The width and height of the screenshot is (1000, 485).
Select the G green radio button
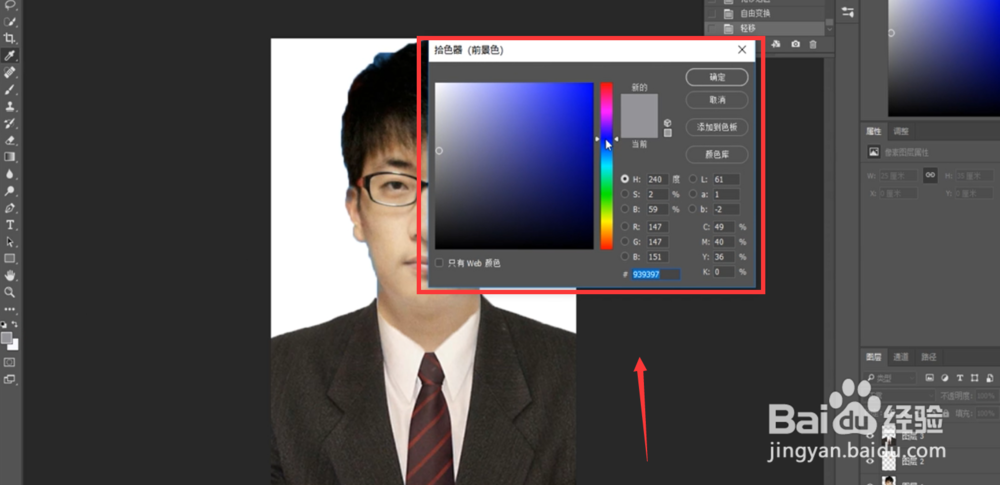[625, 242]
